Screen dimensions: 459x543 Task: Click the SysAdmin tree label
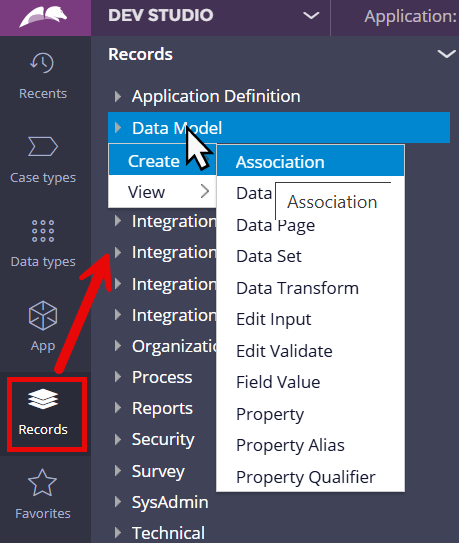tap(170, 502)
